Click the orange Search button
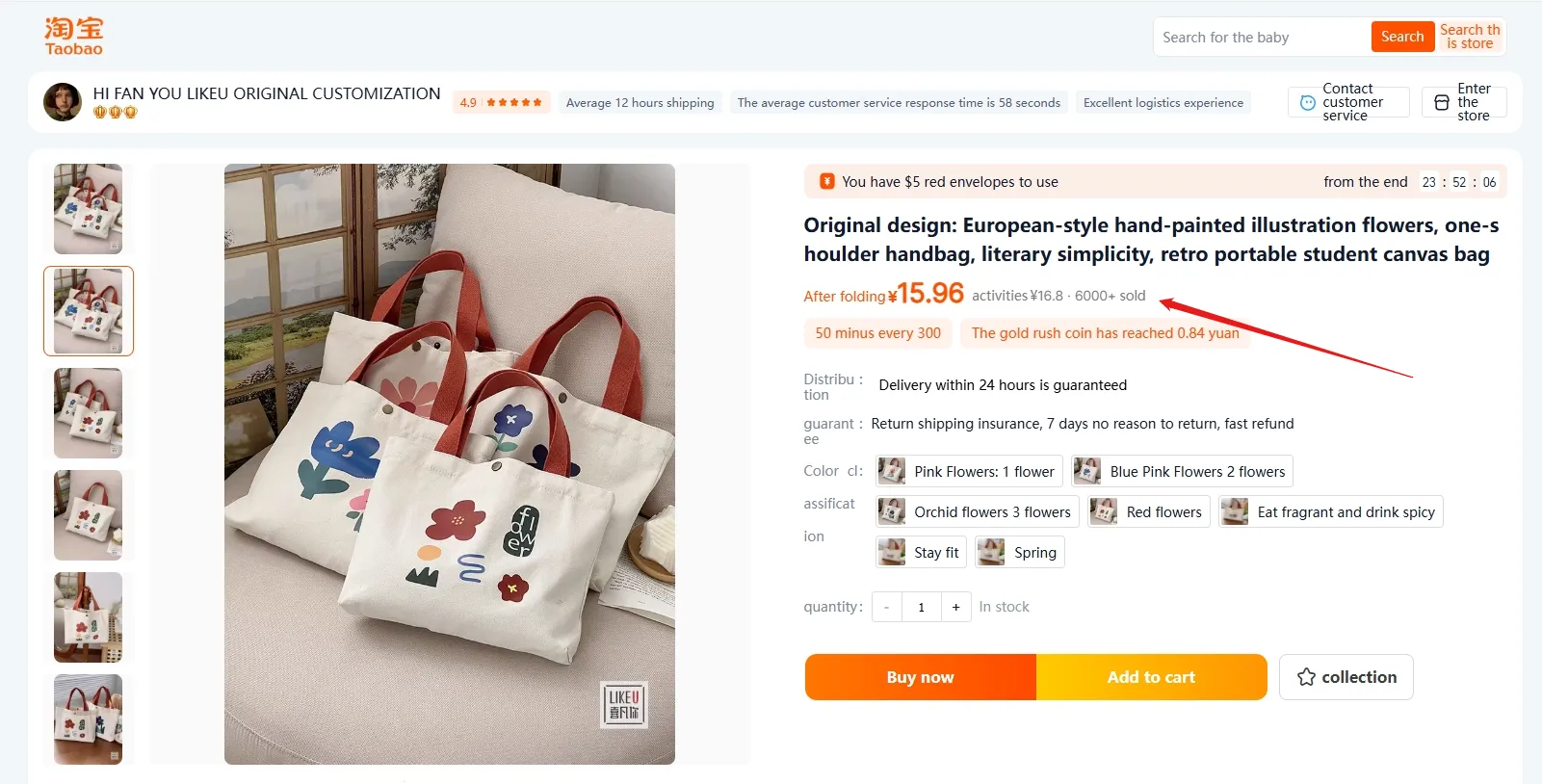Screen dimensions: 1542x784 coord(1402,37)
